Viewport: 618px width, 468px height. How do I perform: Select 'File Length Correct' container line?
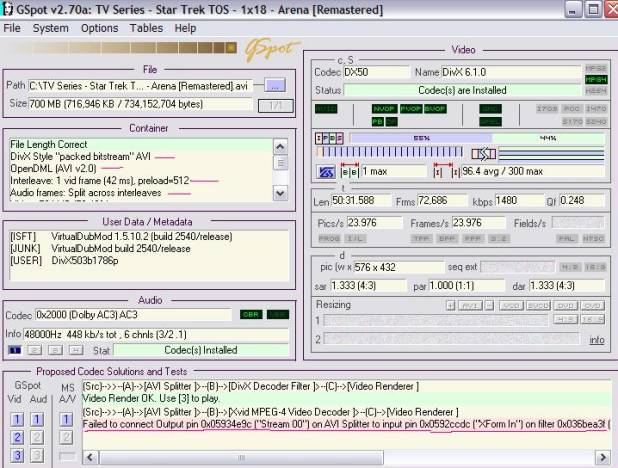(x=140, y=144)
